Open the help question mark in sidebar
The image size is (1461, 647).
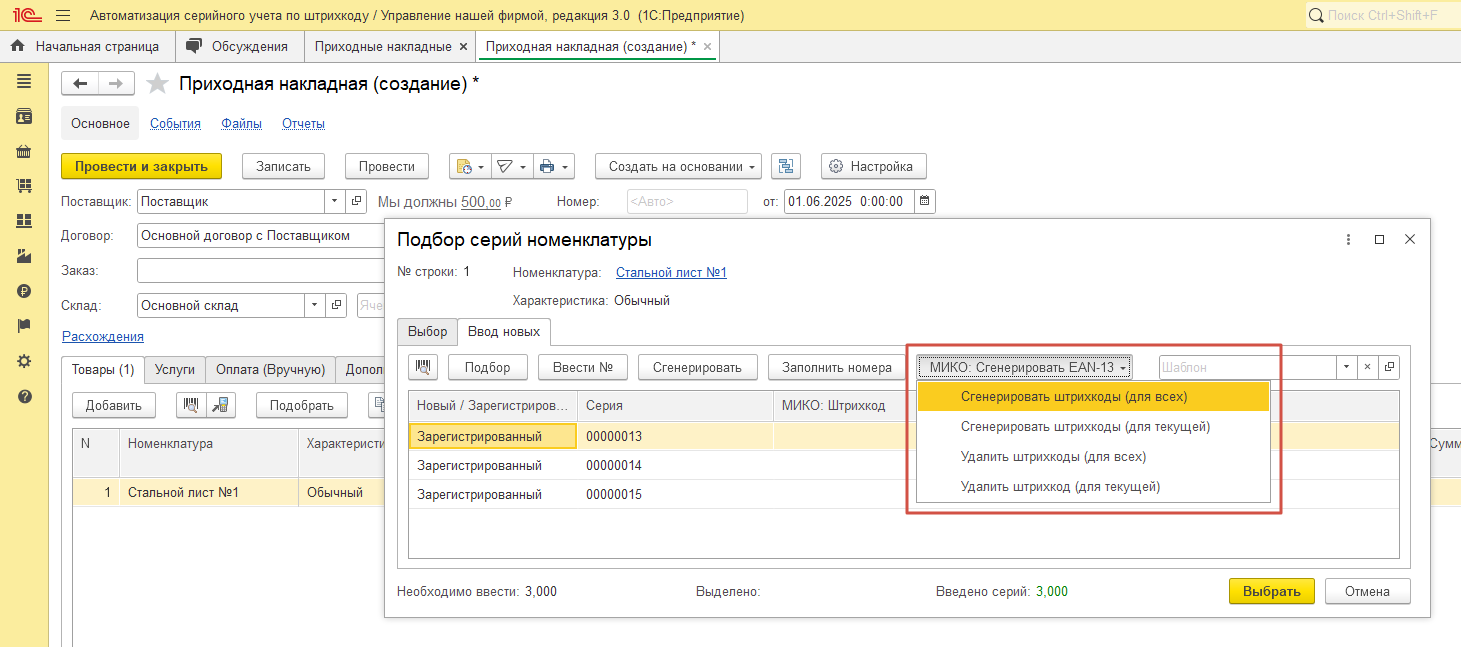[x=24, y=396]
